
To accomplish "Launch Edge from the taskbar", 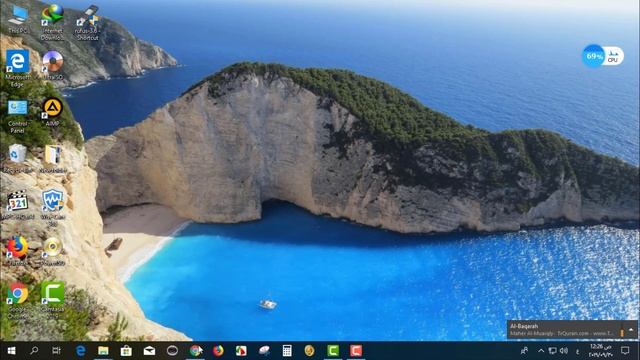I will click(81, 351).
